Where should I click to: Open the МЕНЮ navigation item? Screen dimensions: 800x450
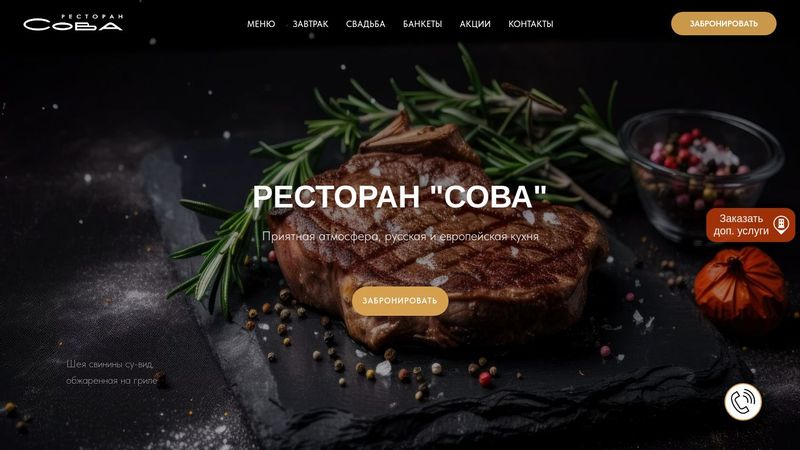pyautogui.click(x=261, y=24)
